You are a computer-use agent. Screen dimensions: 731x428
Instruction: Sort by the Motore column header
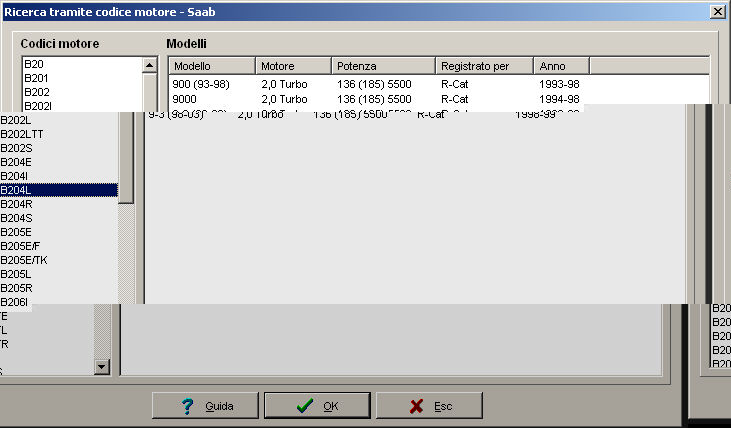click(x=293, y=66)
